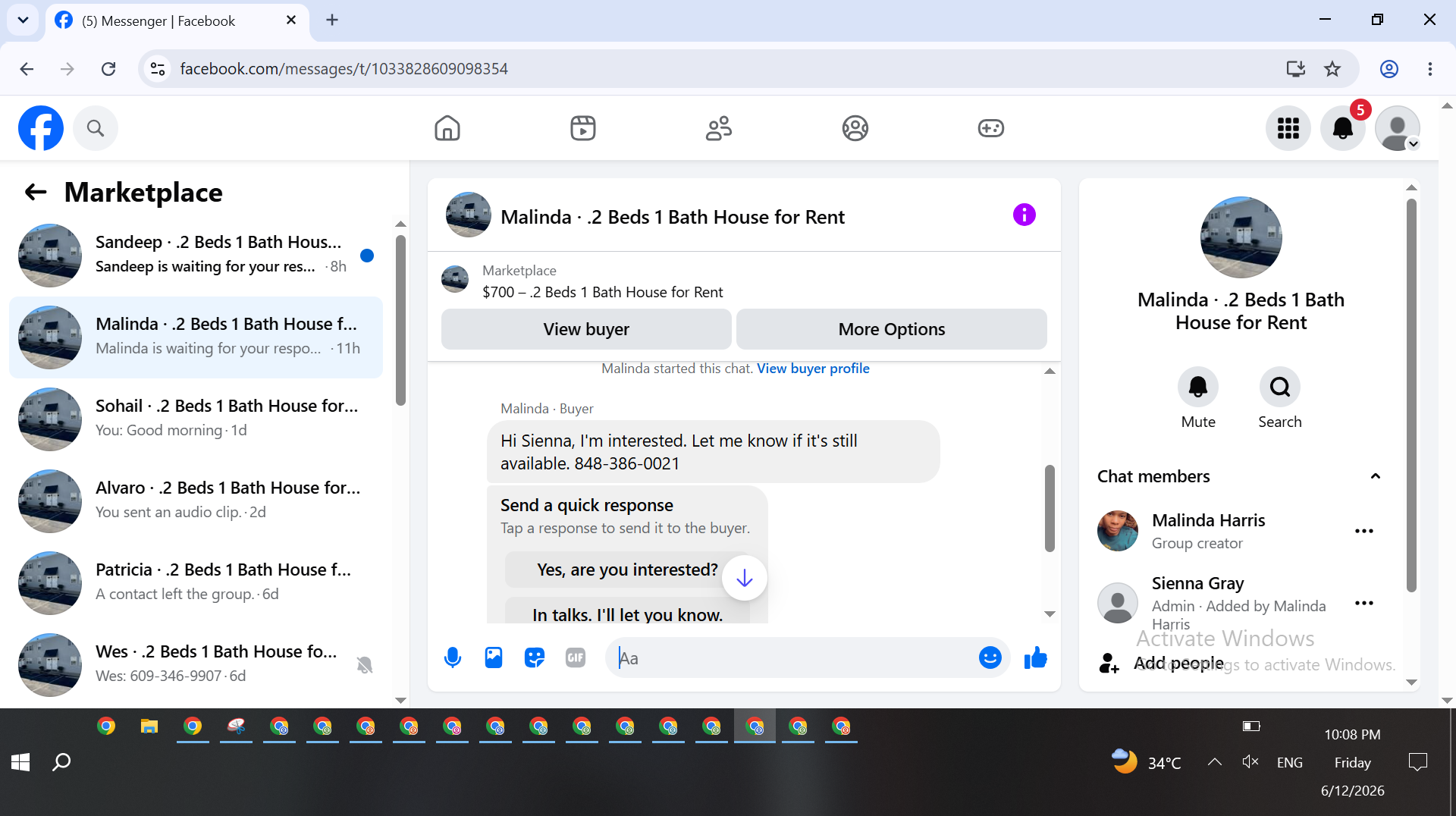Click the conversation list scrollbar

[x=400, y=320]
